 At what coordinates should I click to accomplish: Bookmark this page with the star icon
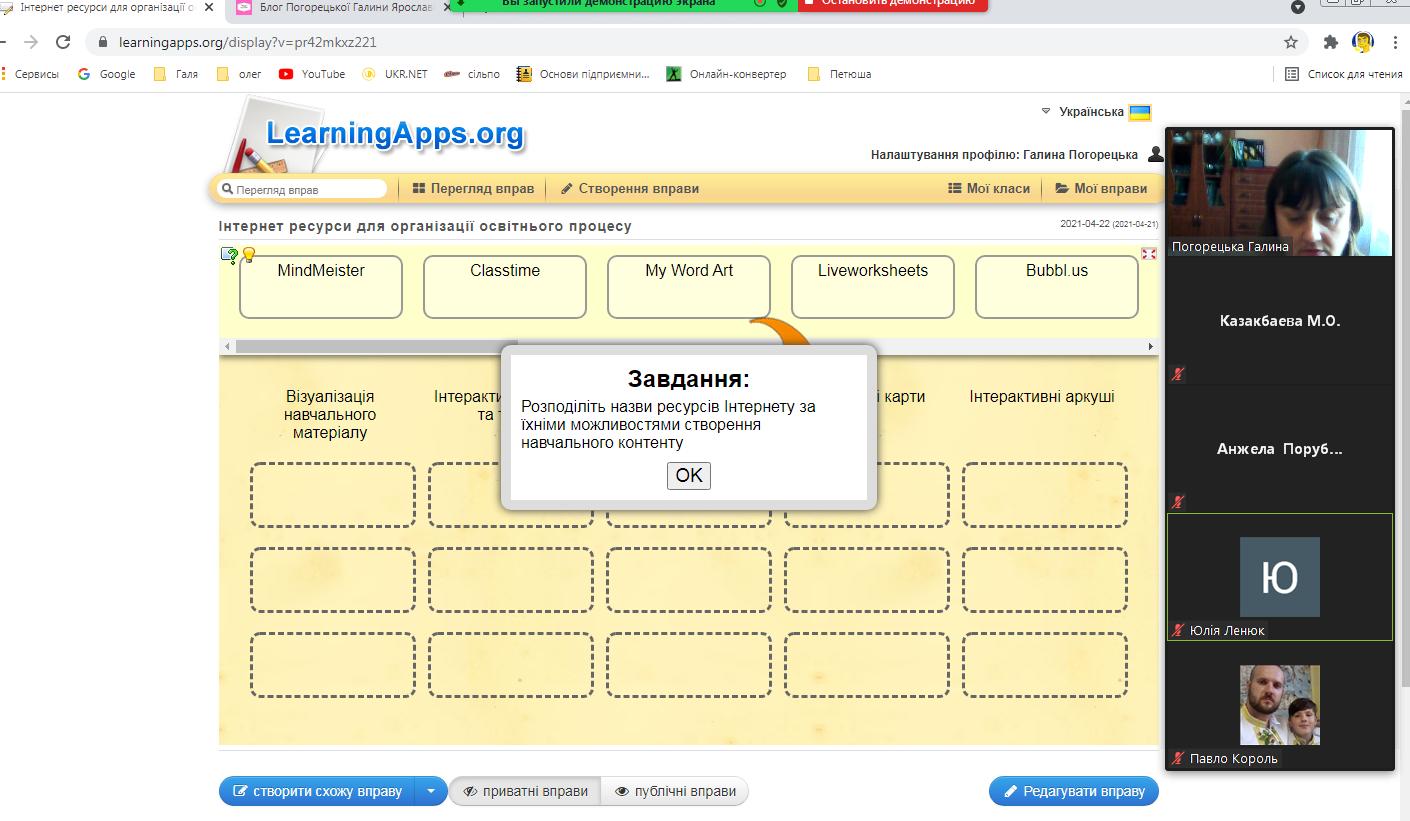tap(1291, 42)
